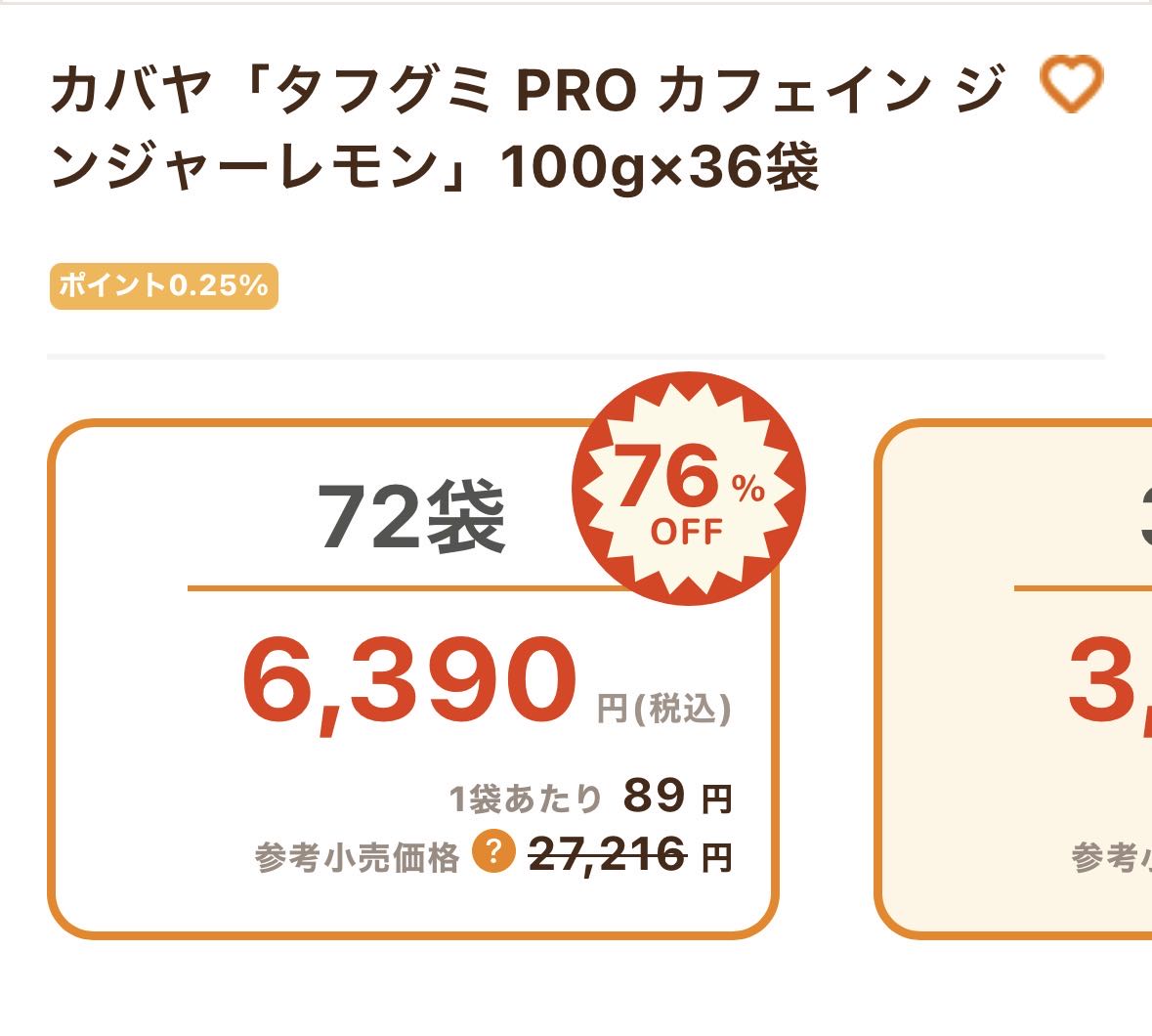Click the orange divider under 72袋

[391, 589]
